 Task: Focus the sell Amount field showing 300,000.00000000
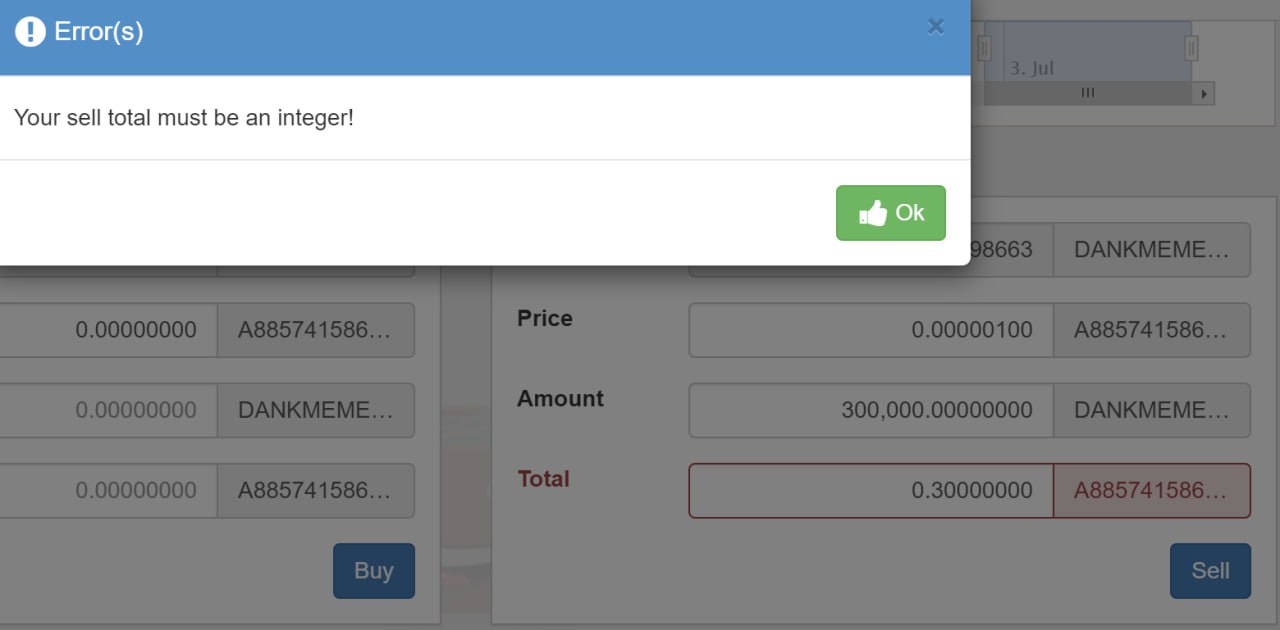(871, 410)
